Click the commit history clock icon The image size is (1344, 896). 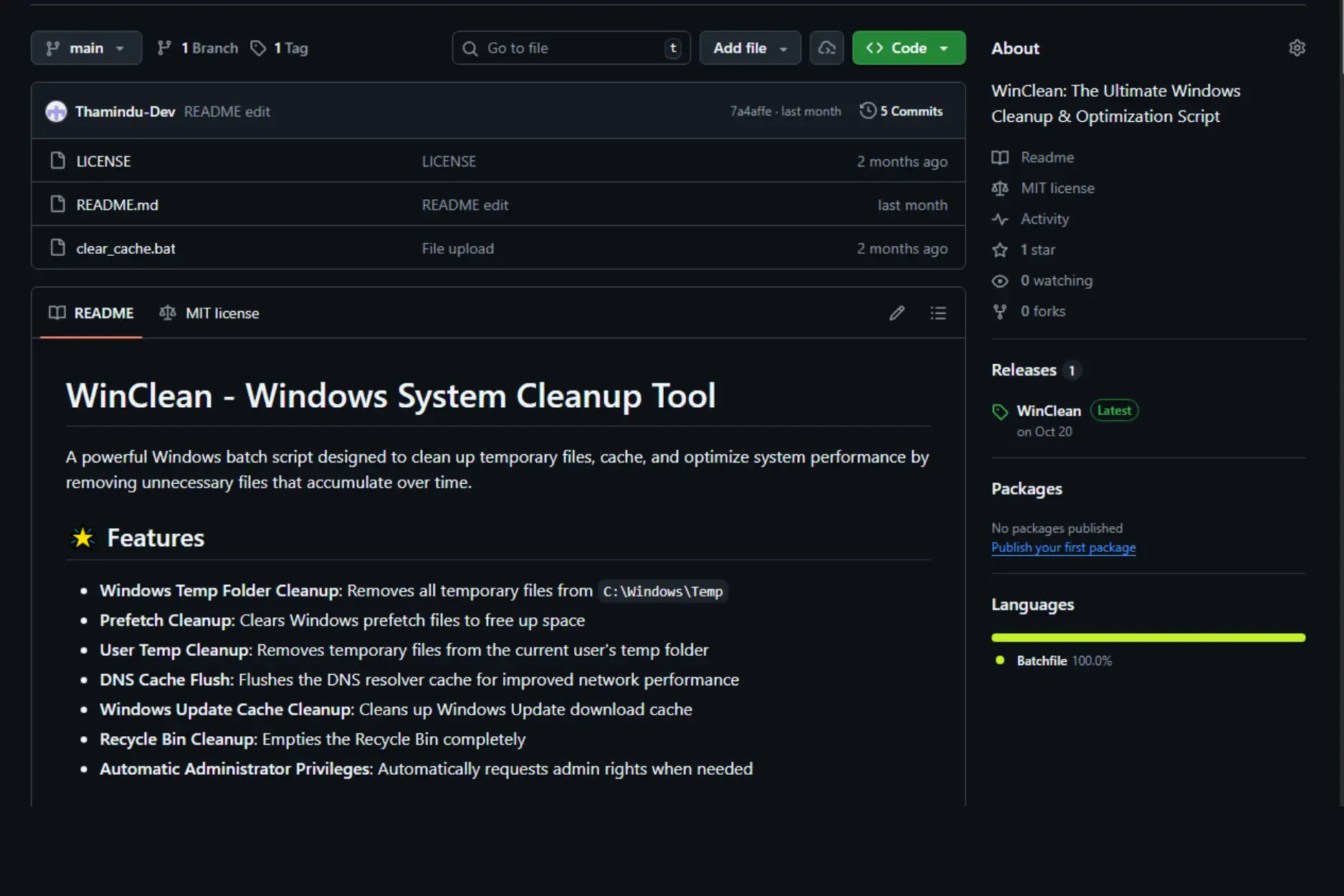(867, 110)
